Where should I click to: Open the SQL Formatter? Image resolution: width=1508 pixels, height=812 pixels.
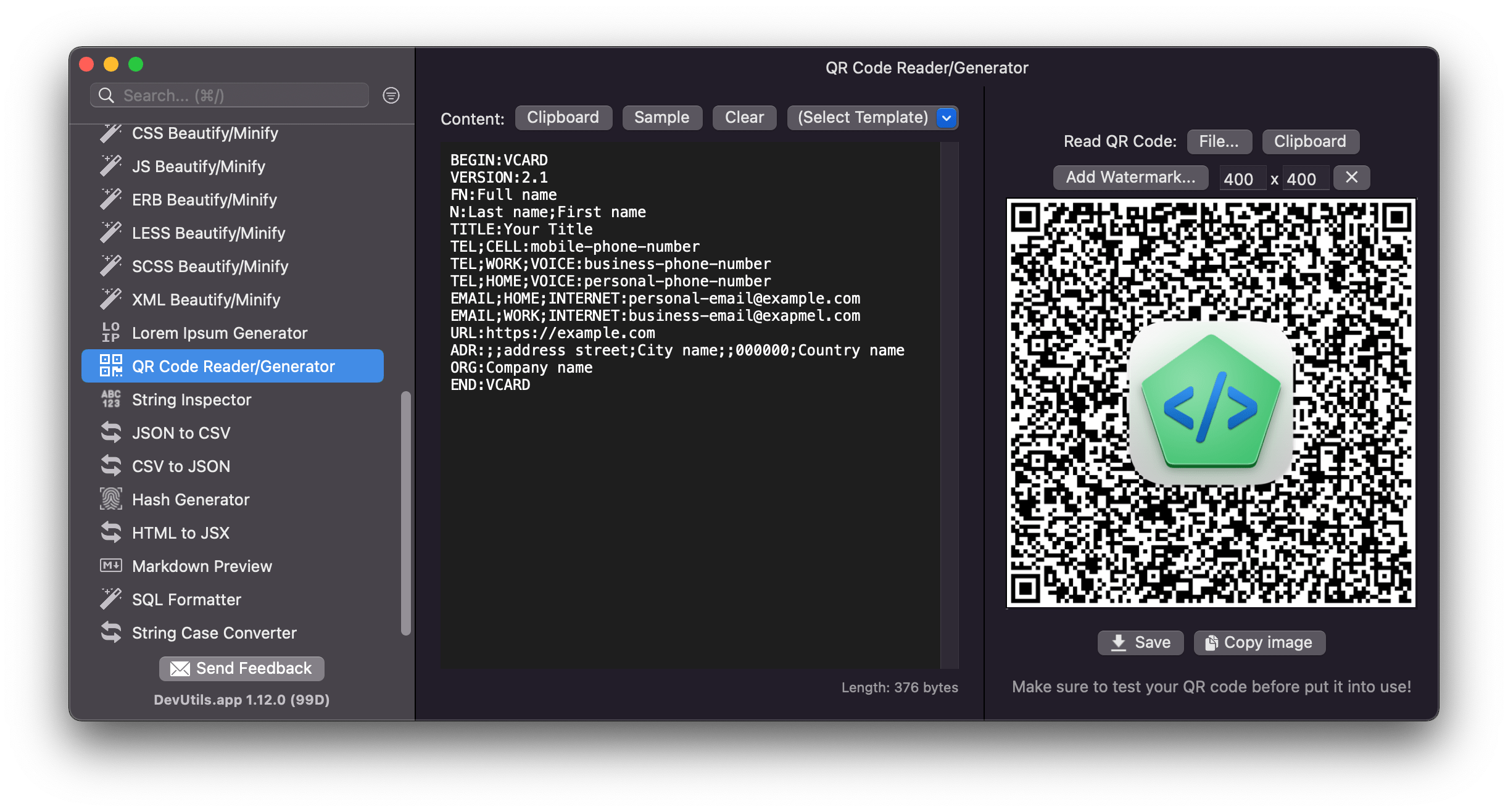[186, 599]
